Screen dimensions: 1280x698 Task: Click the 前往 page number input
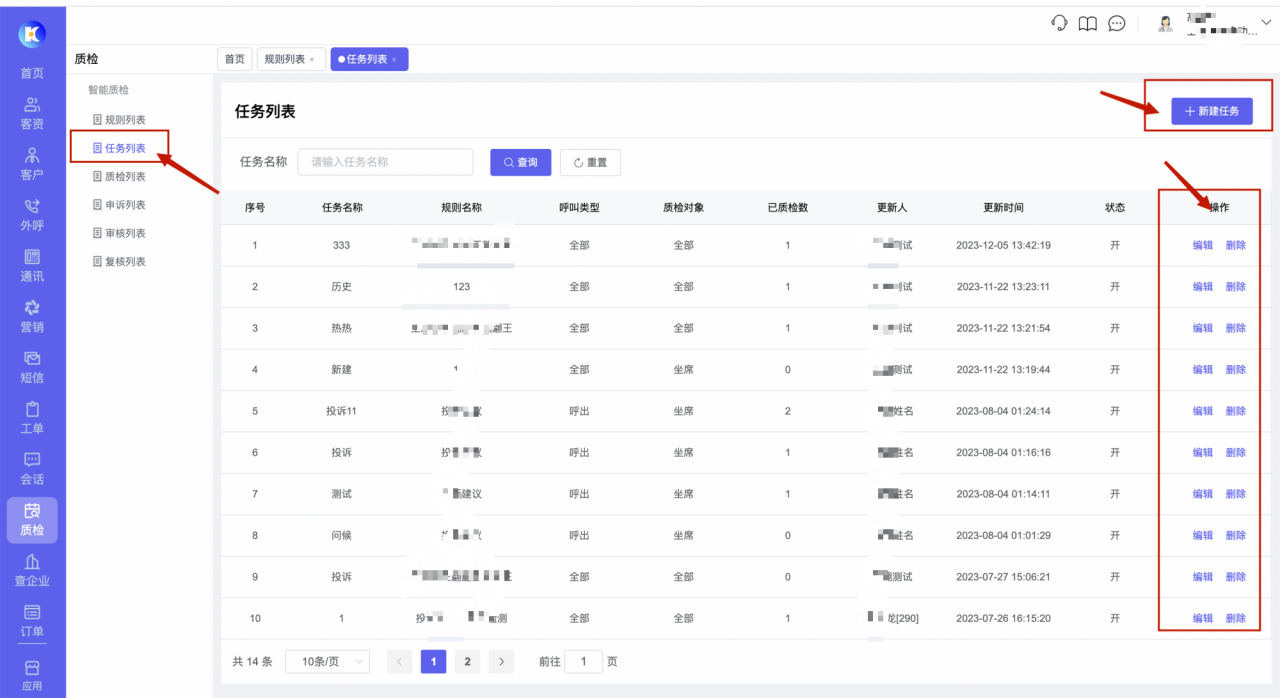point(584,661)
